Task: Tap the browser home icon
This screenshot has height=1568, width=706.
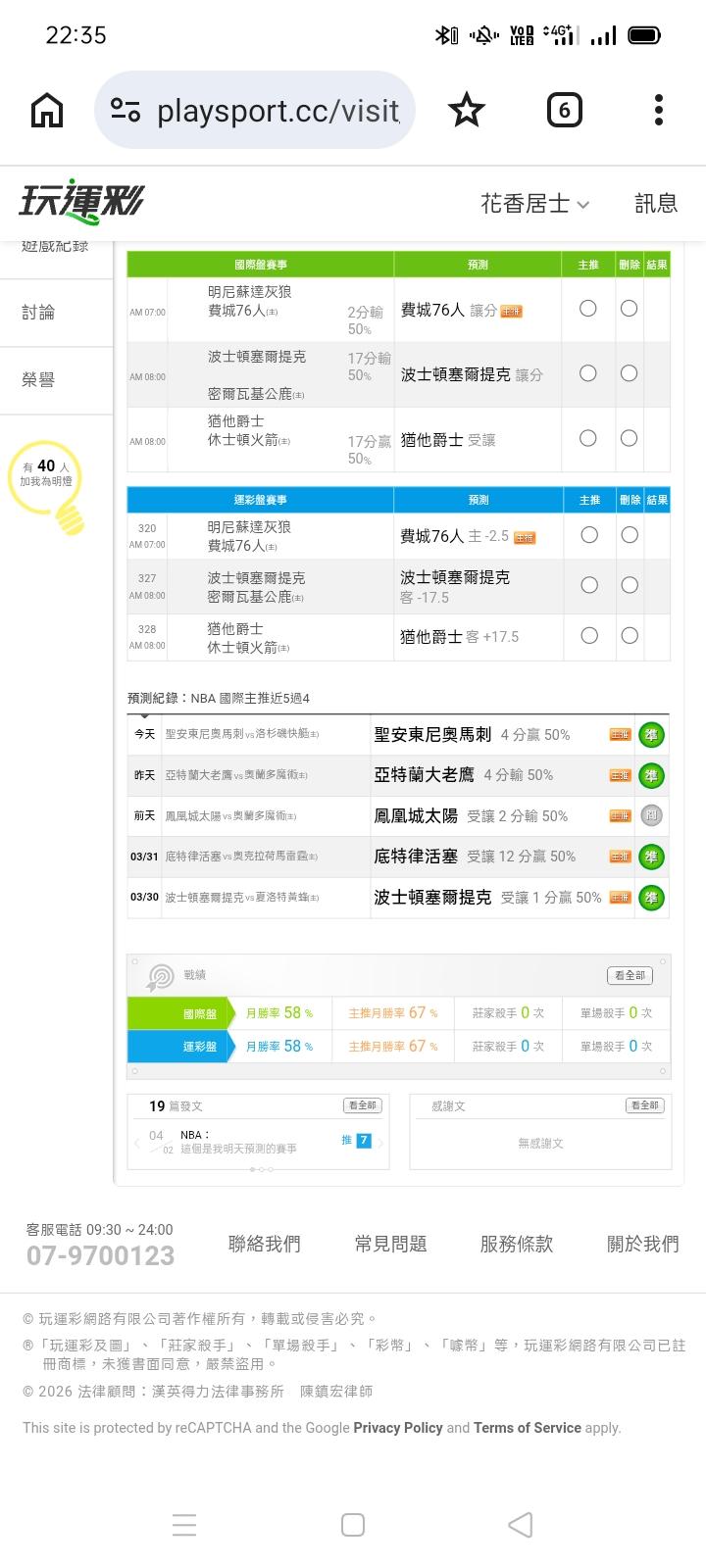Action: pos(47,111)
